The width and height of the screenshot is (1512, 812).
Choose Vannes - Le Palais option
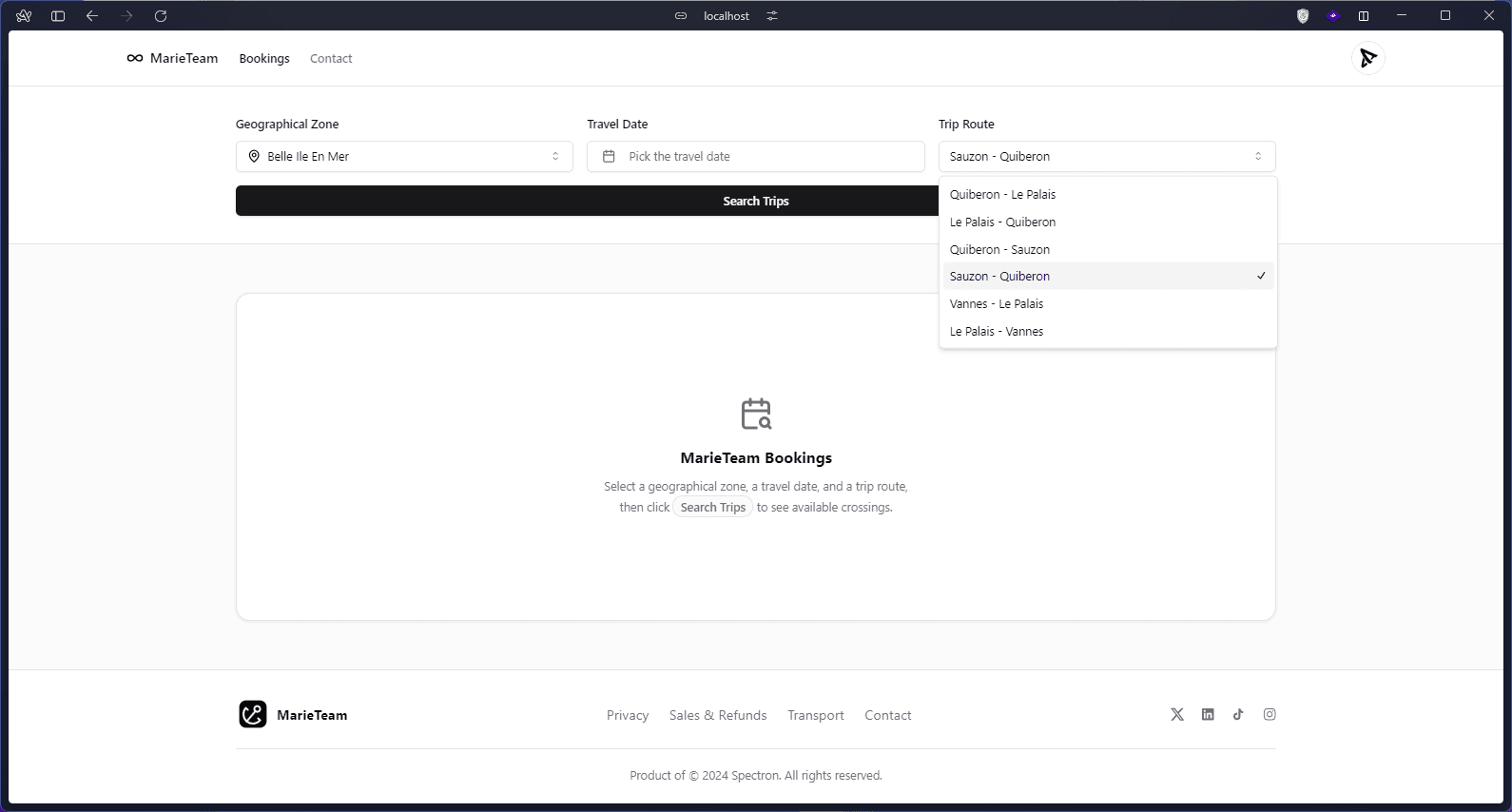[996, 303]
